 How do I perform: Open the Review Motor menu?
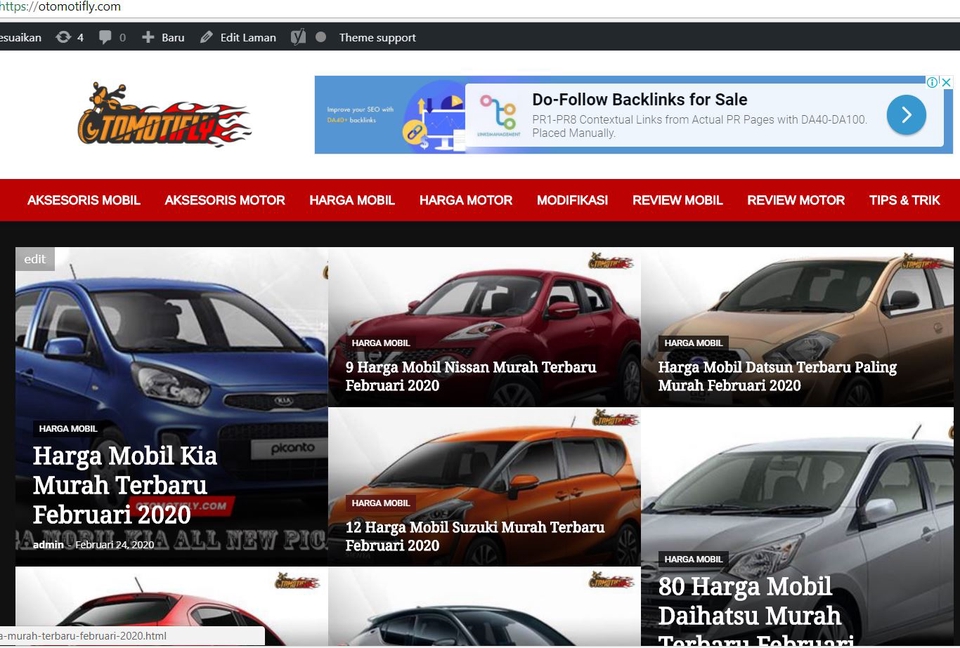click(x=796, y=200)
